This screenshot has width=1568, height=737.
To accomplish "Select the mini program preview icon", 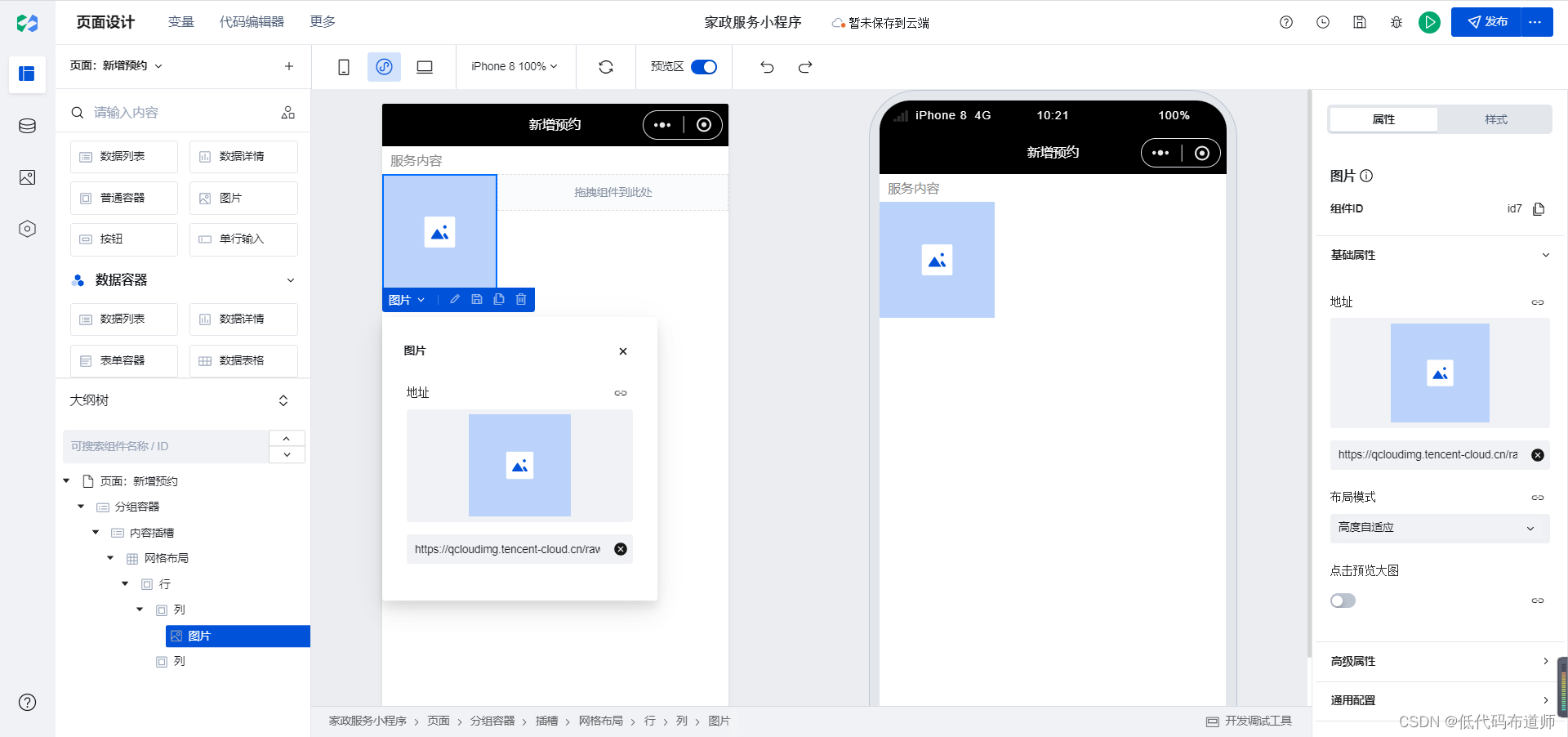I will point(384,67).
